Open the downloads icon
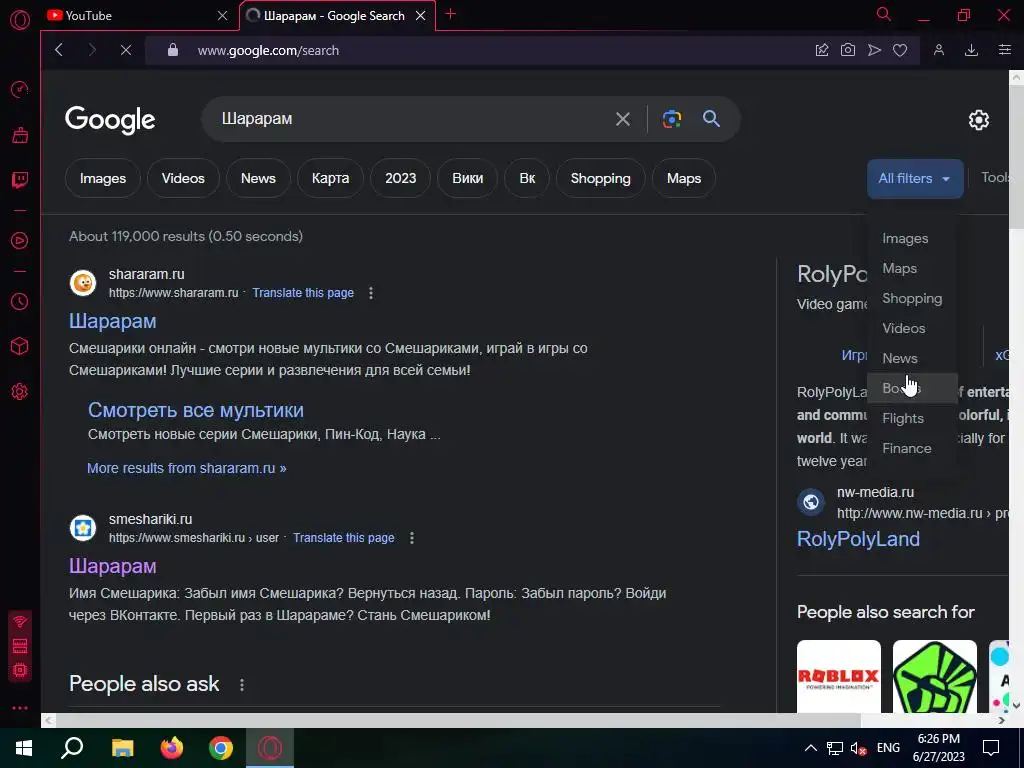1024x768 pixels. coord(971,50)
